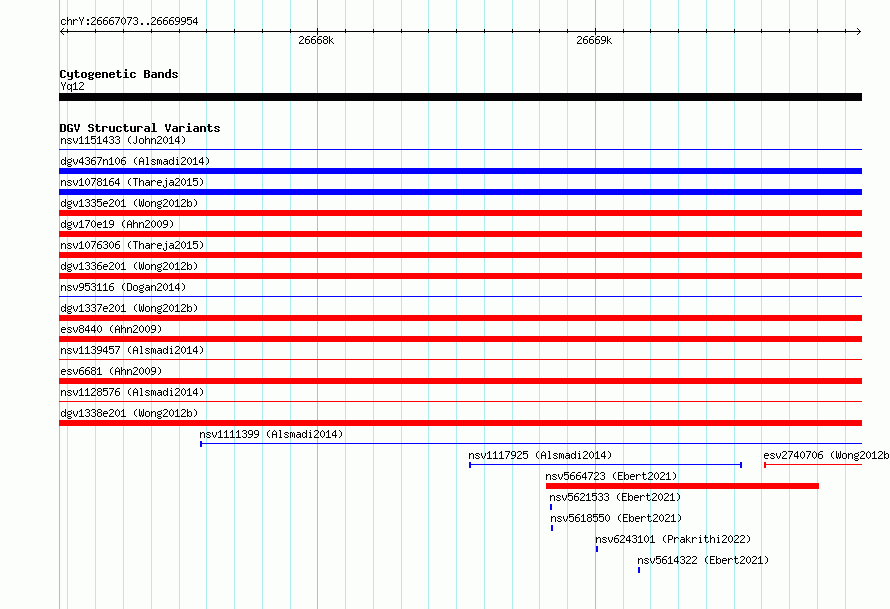
Task: Click the Cytogenetic Bands track title
Action: [x=119, y=74]
